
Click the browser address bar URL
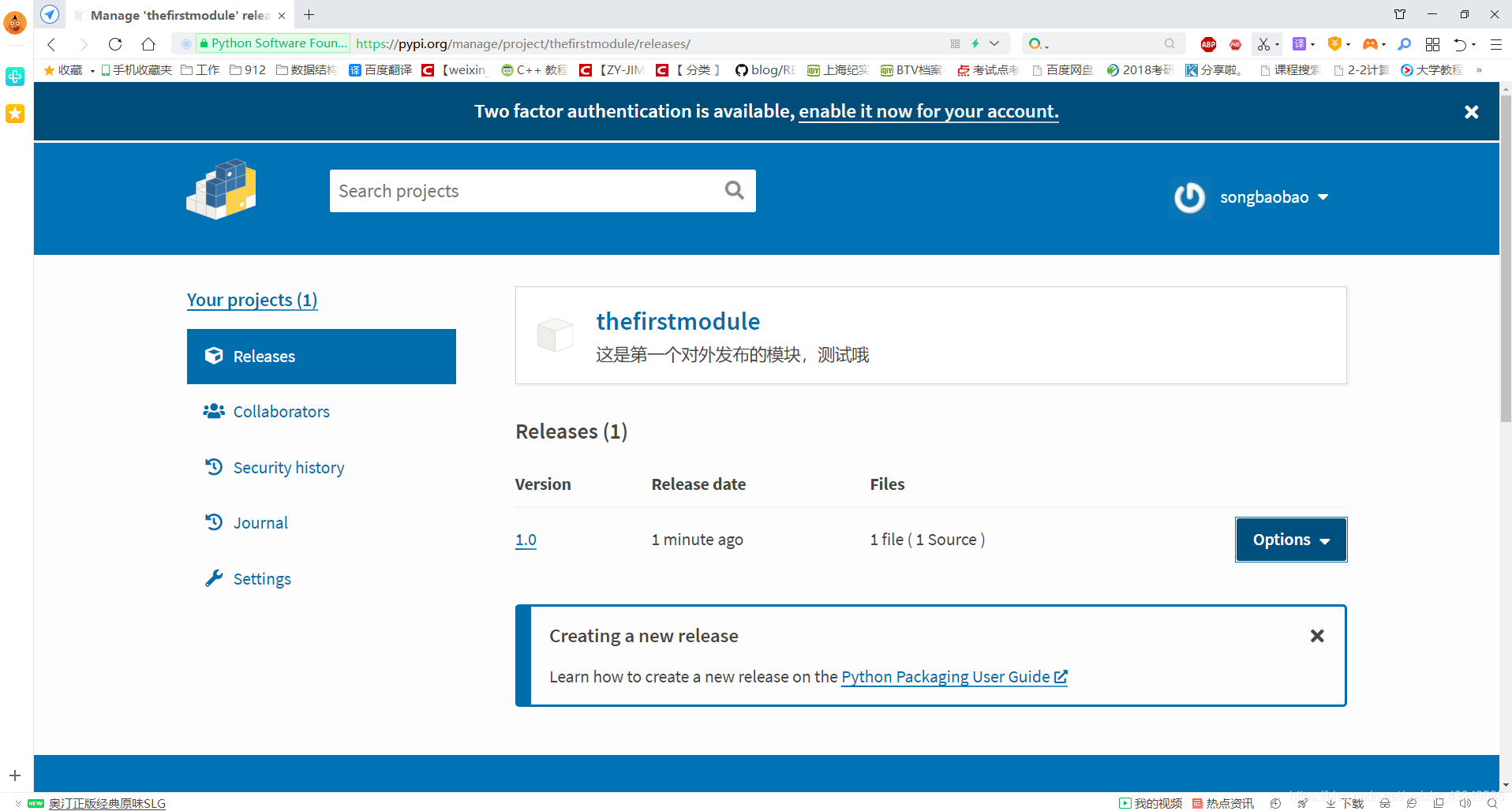point(522,43)
